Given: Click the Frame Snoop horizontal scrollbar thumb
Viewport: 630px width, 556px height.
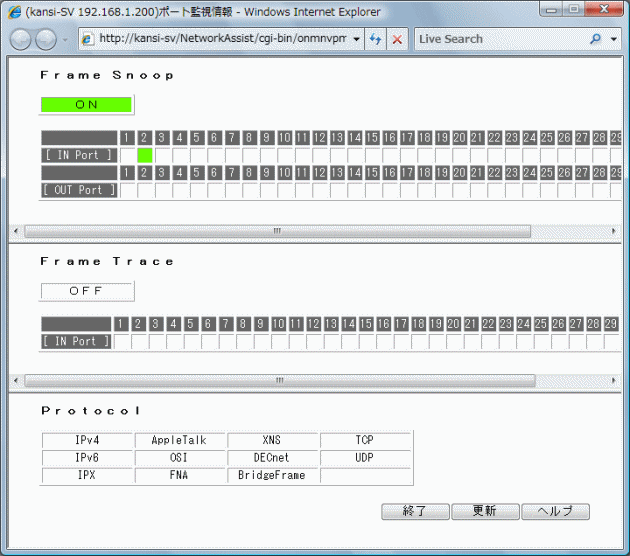Looking at the screenshot, I should coord(277,231).
